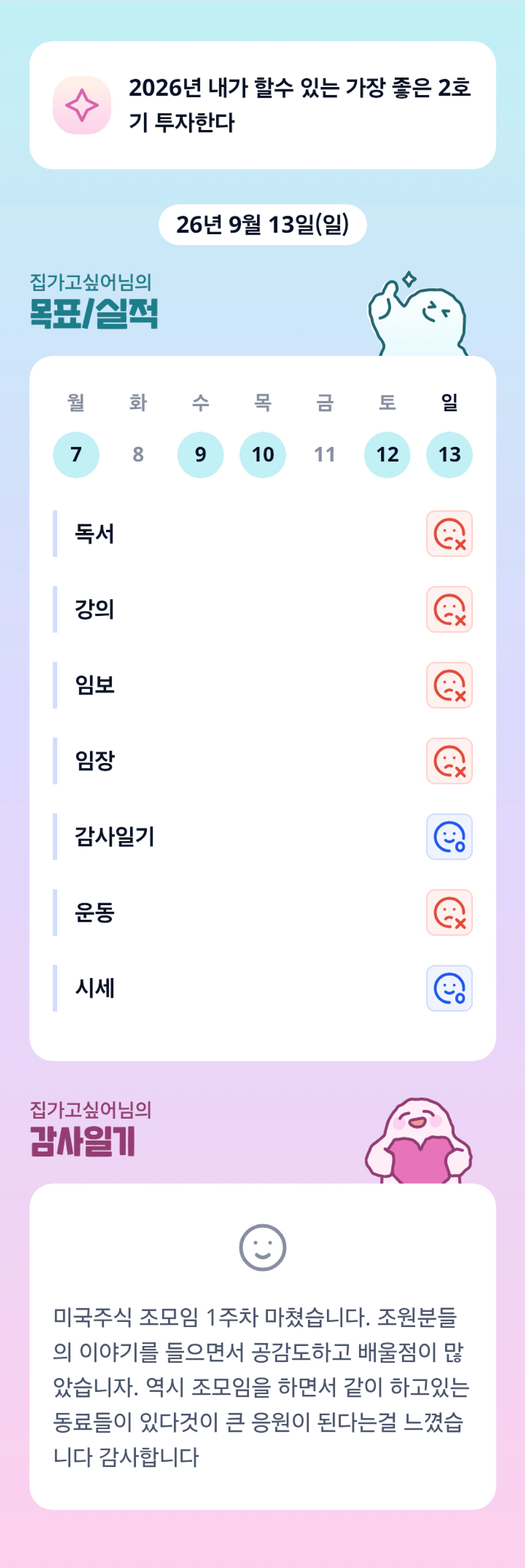525x1568 pixels.
Task: Tap the thumbs-up ghost mascot
Action: pos(418,314)
